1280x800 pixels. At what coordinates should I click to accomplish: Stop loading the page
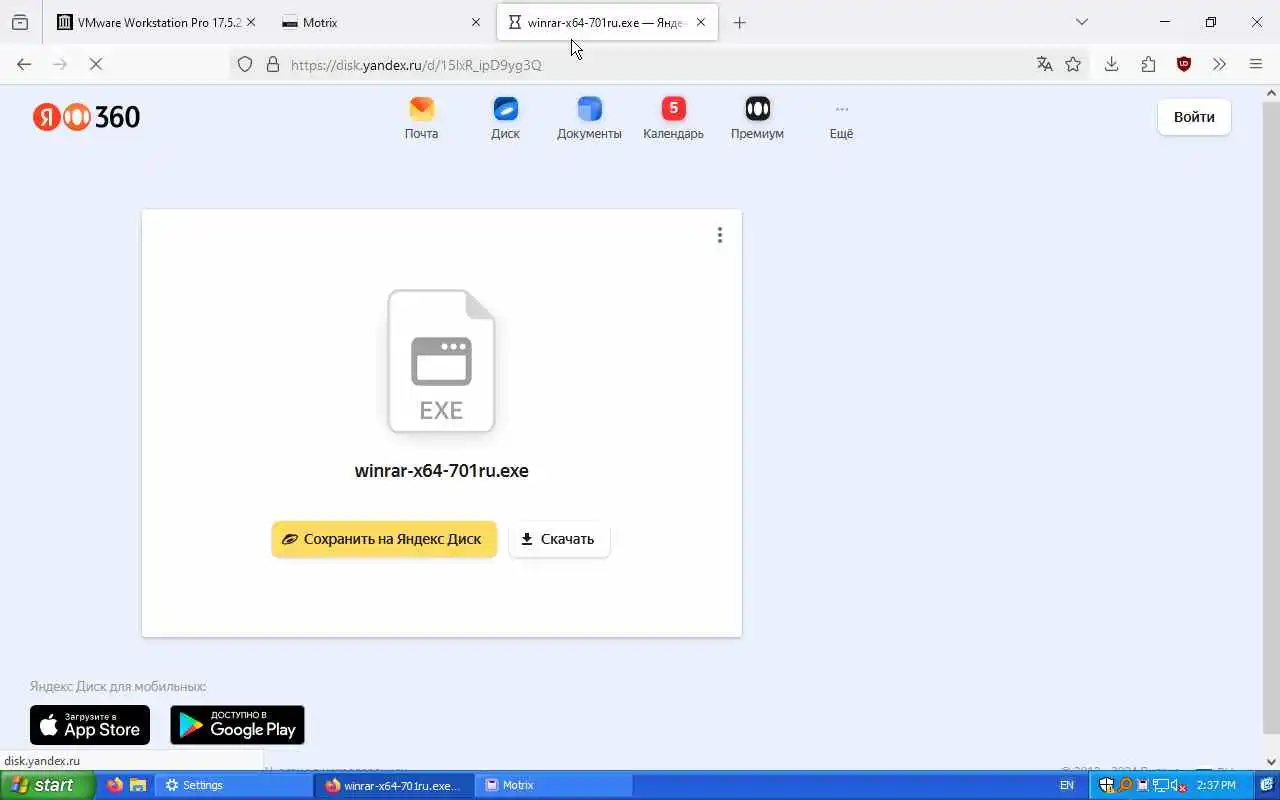96,64
